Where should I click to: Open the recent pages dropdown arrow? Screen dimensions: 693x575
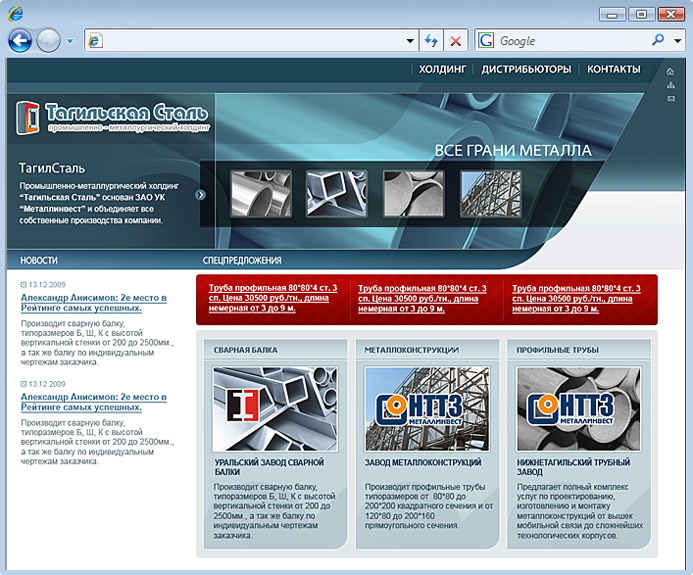(70, 41)
